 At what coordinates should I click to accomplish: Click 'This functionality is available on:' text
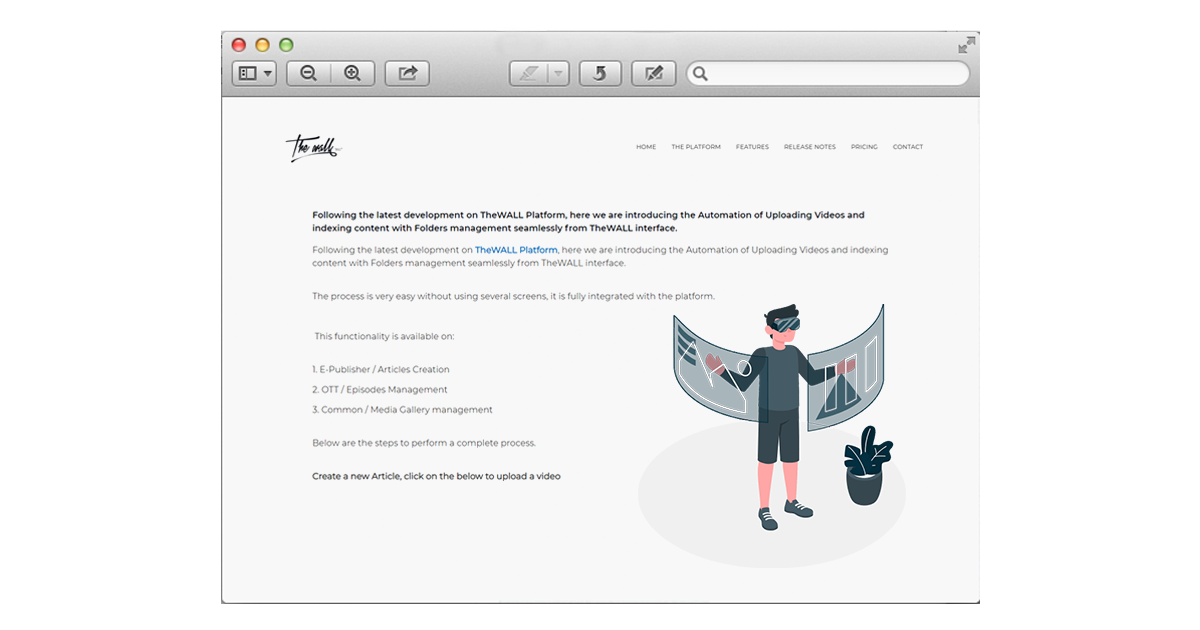click(x=385, y=336)
